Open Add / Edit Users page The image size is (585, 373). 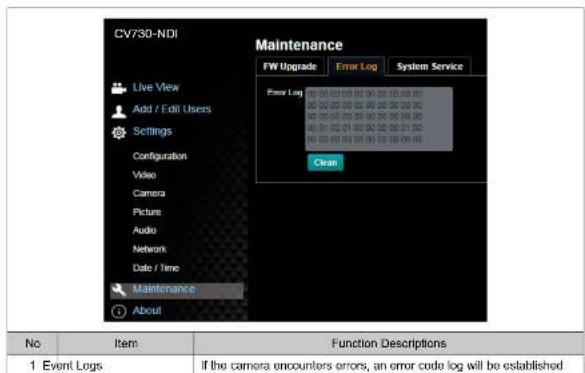coord(172,109)
